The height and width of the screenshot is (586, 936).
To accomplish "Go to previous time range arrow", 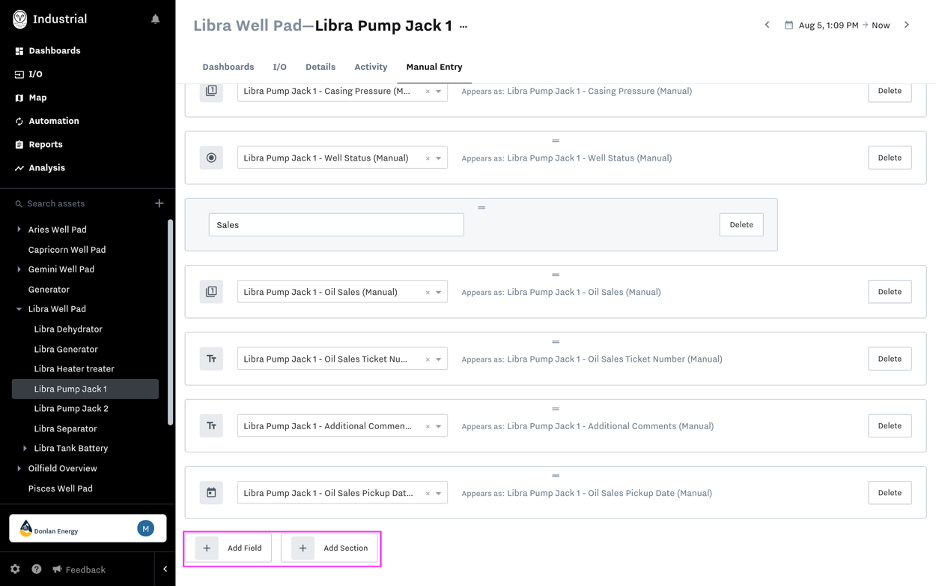I will point(767,25).
